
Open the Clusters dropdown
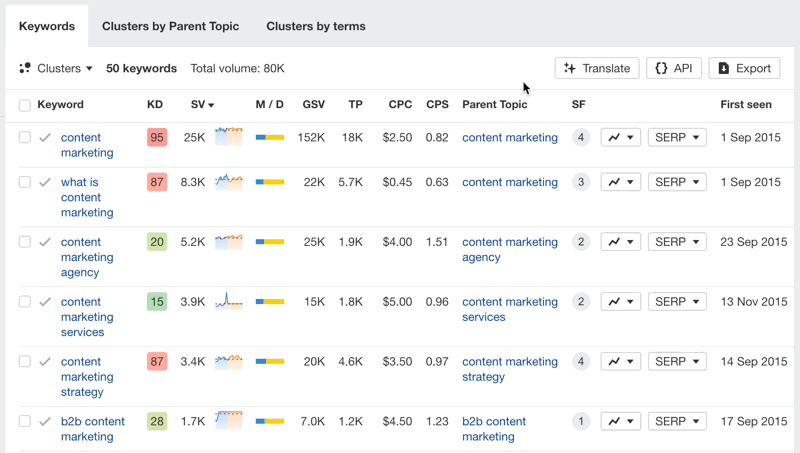click(56, 68)
